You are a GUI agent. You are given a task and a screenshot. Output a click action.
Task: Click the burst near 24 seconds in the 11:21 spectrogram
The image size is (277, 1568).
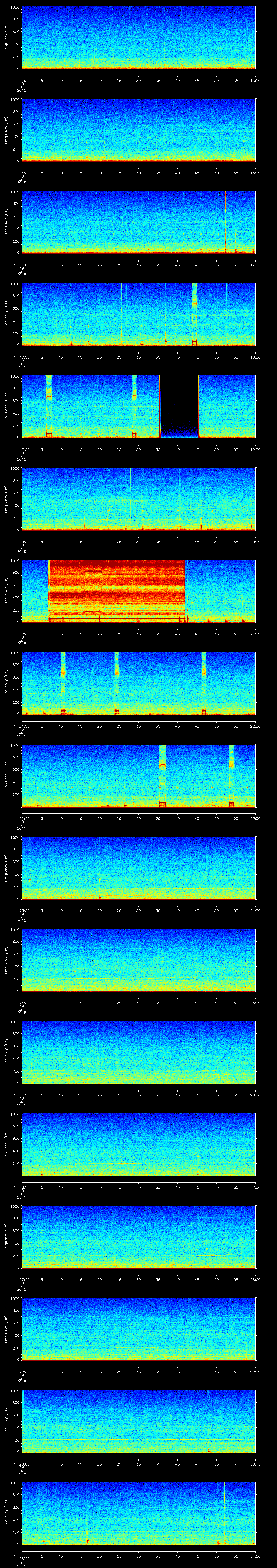click(117, 683)
